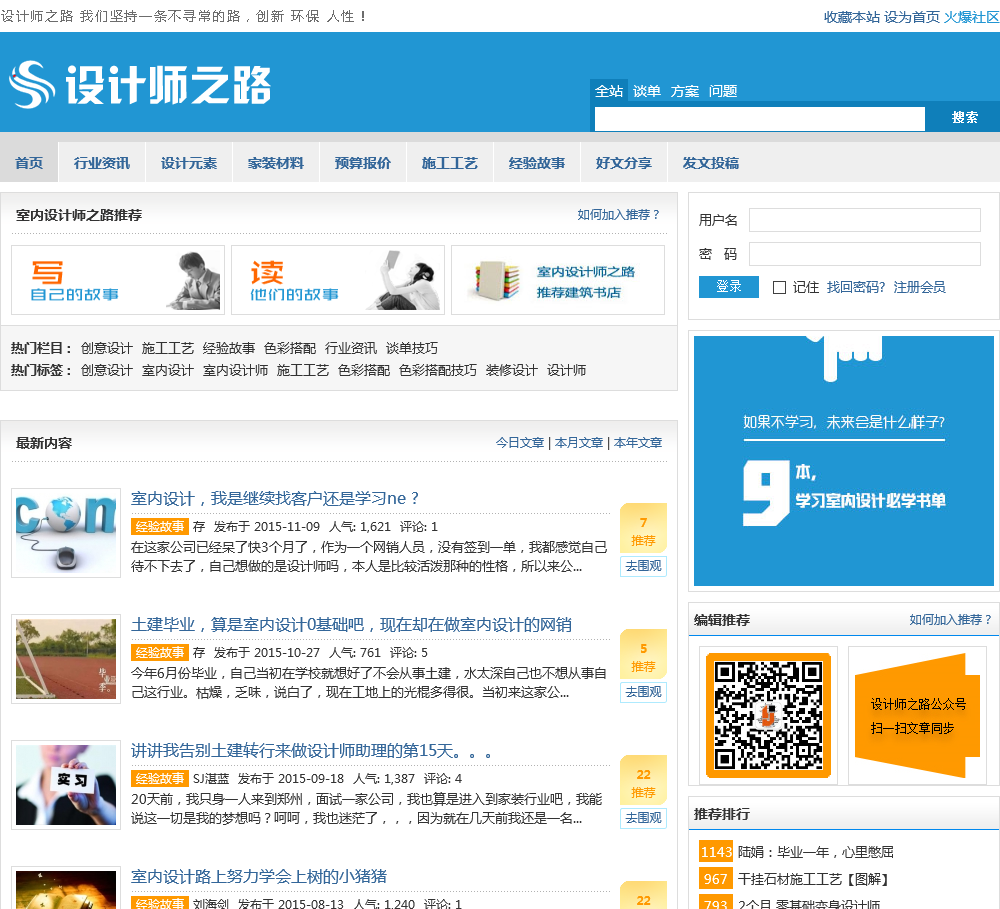Focus the 用户名 input field
This screenshot has width=1000, height=909.
point(865,220)
